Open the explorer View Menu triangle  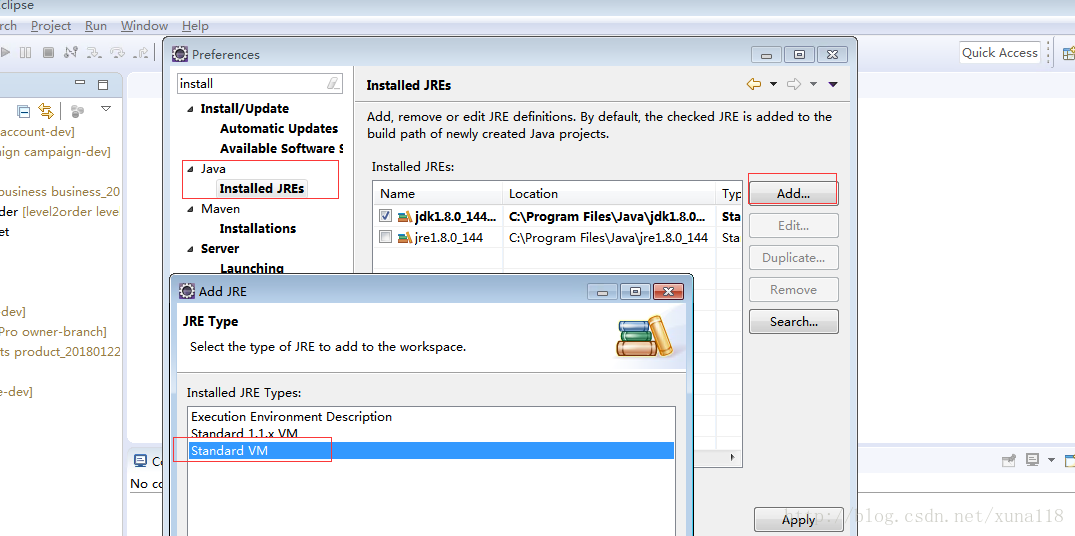click(106, 108)
